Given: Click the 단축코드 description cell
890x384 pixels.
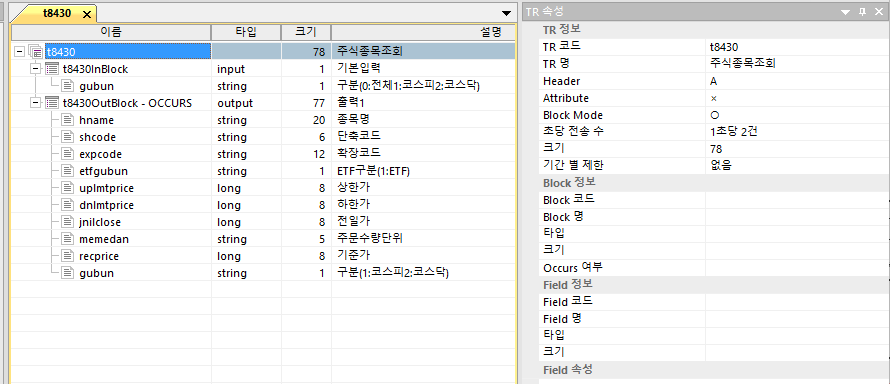Looking at the screenshot, I should 423,137.
